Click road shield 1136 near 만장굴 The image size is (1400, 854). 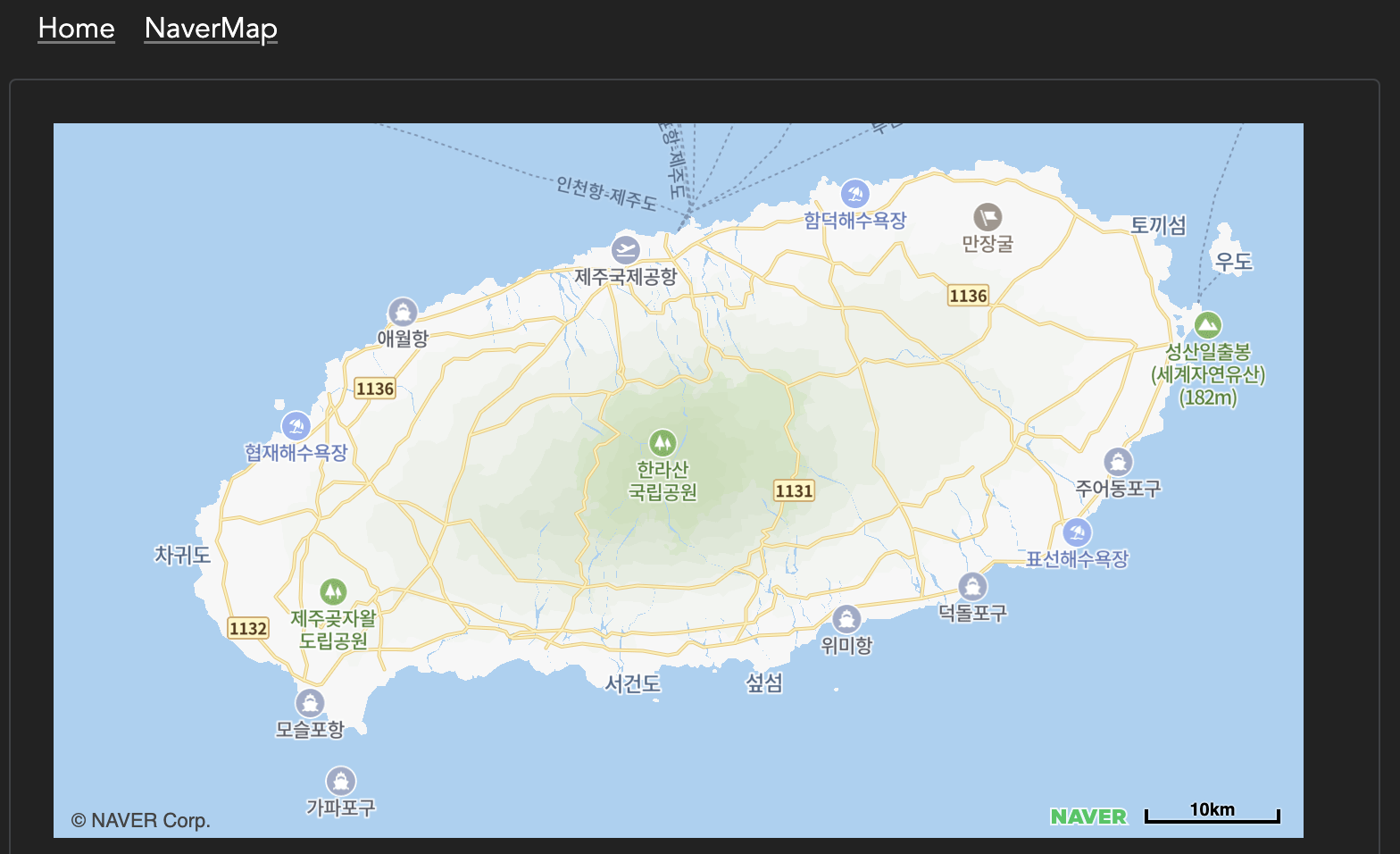point(968,296)
